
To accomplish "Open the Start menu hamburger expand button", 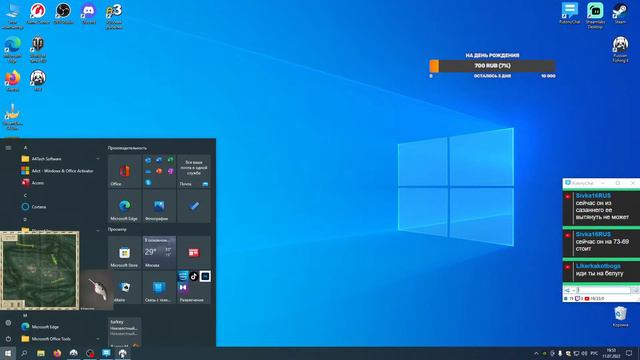I will [8, 148].
